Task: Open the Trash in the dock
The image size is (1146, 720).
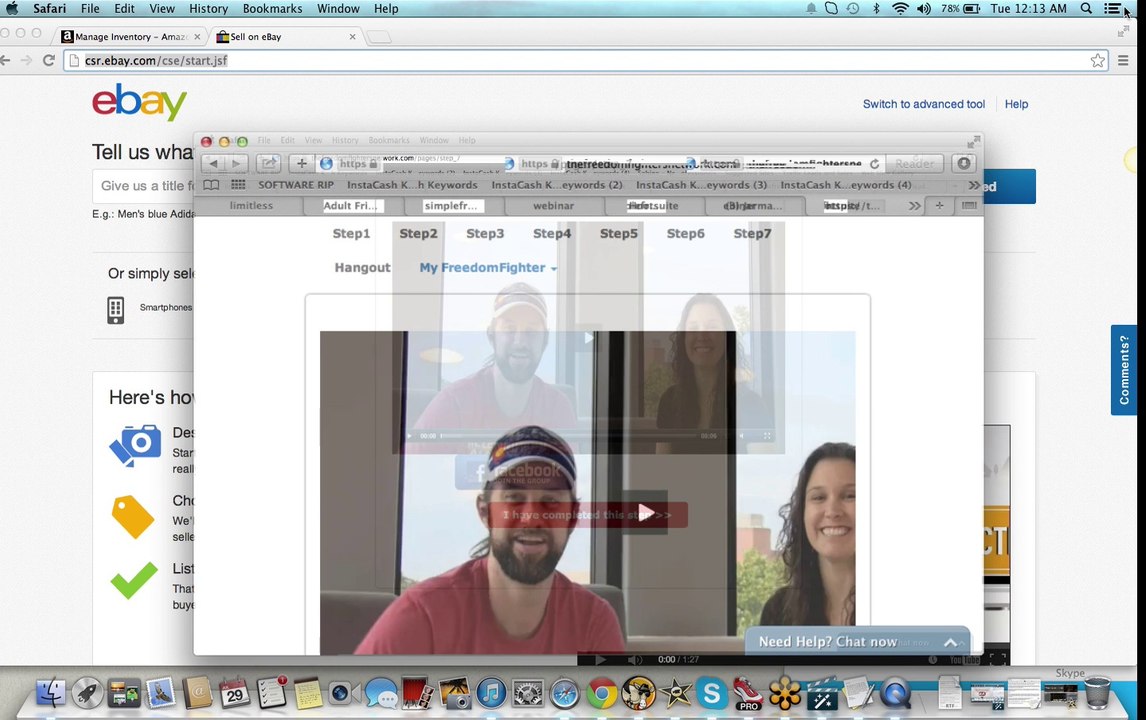Action: pyautogui.click(x=1097, y=692)
